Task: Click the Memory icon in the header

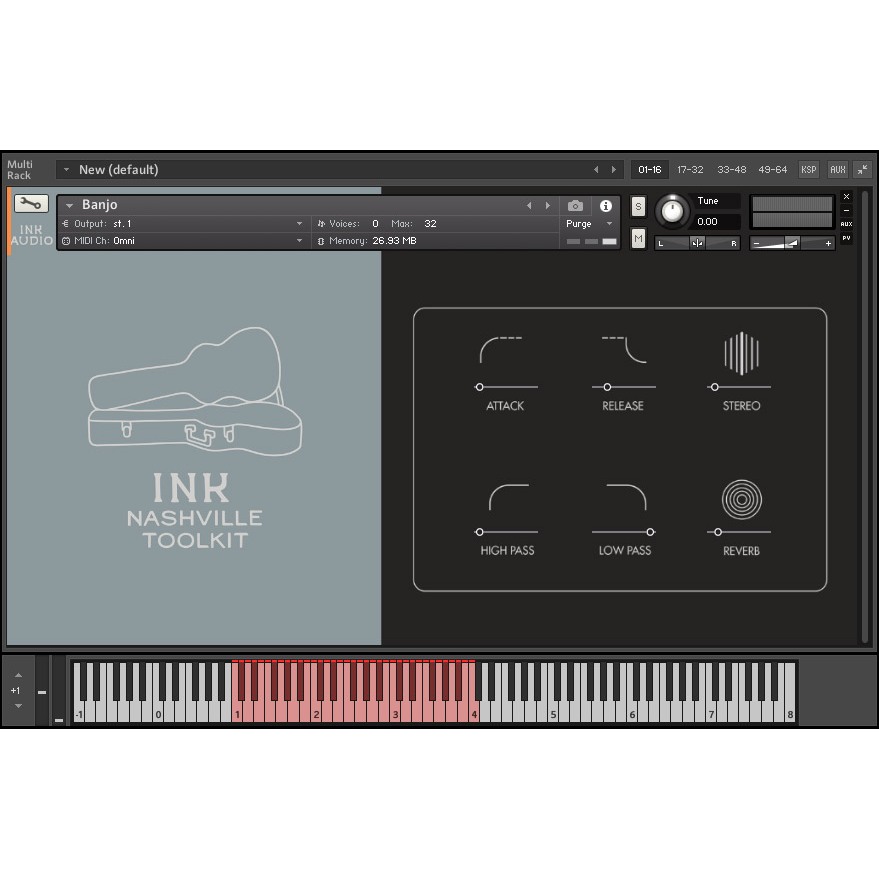Action: click(x=321, y=241)
